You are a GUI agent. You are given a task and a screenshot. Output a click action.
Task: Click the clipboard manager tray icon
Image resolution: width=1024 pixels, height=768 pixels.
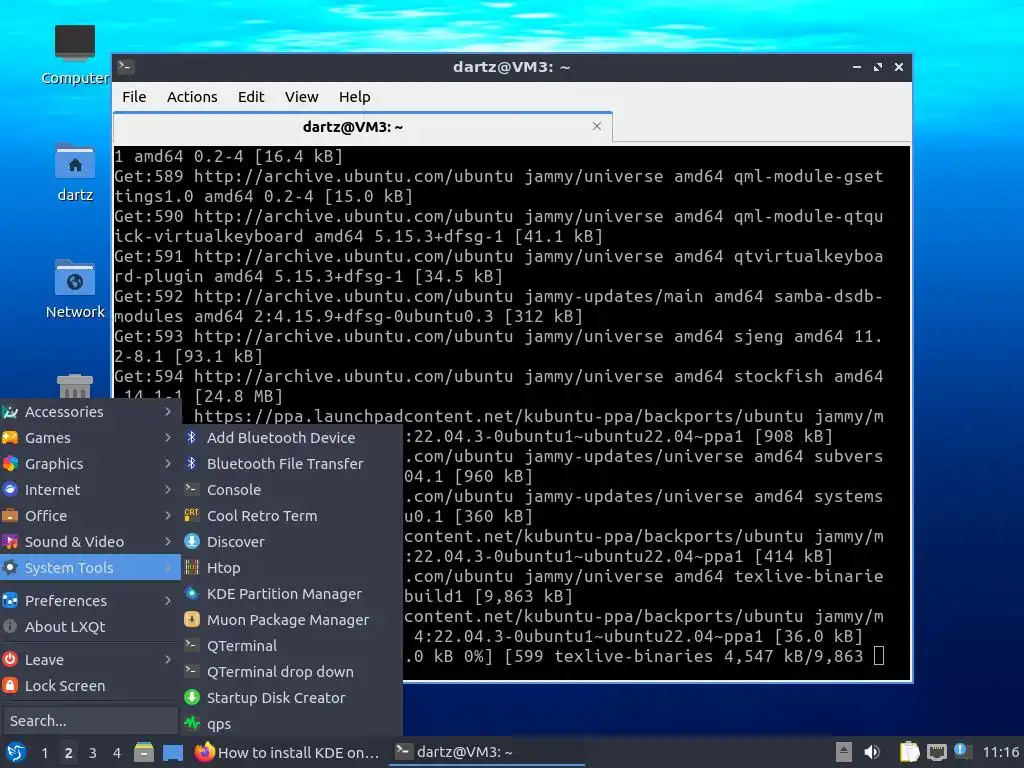click(909, 752)
